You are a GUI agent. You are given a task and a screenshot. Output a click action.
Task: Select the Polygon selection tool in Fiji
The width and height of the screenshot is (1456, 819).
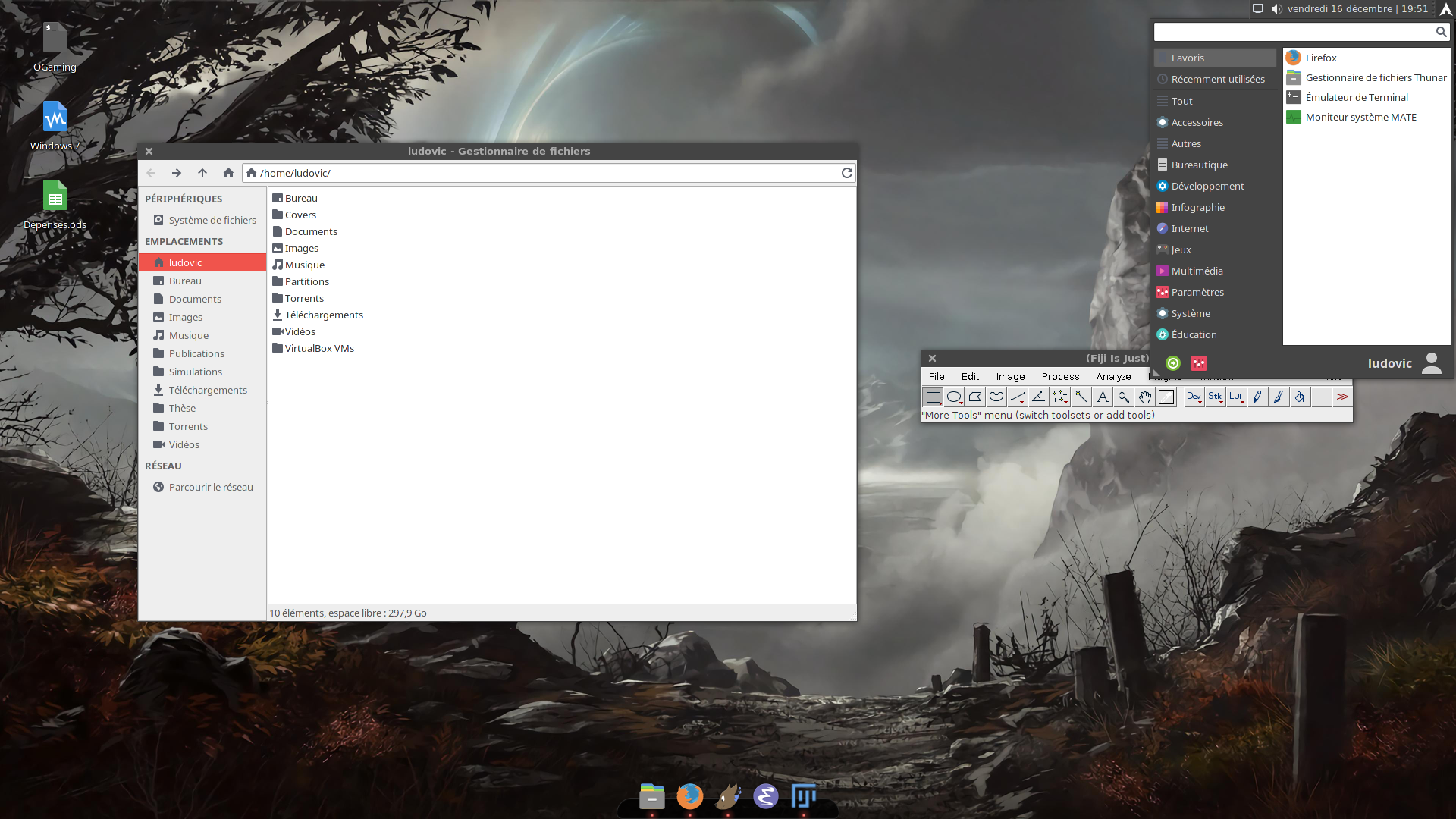(x=975, y=397)
